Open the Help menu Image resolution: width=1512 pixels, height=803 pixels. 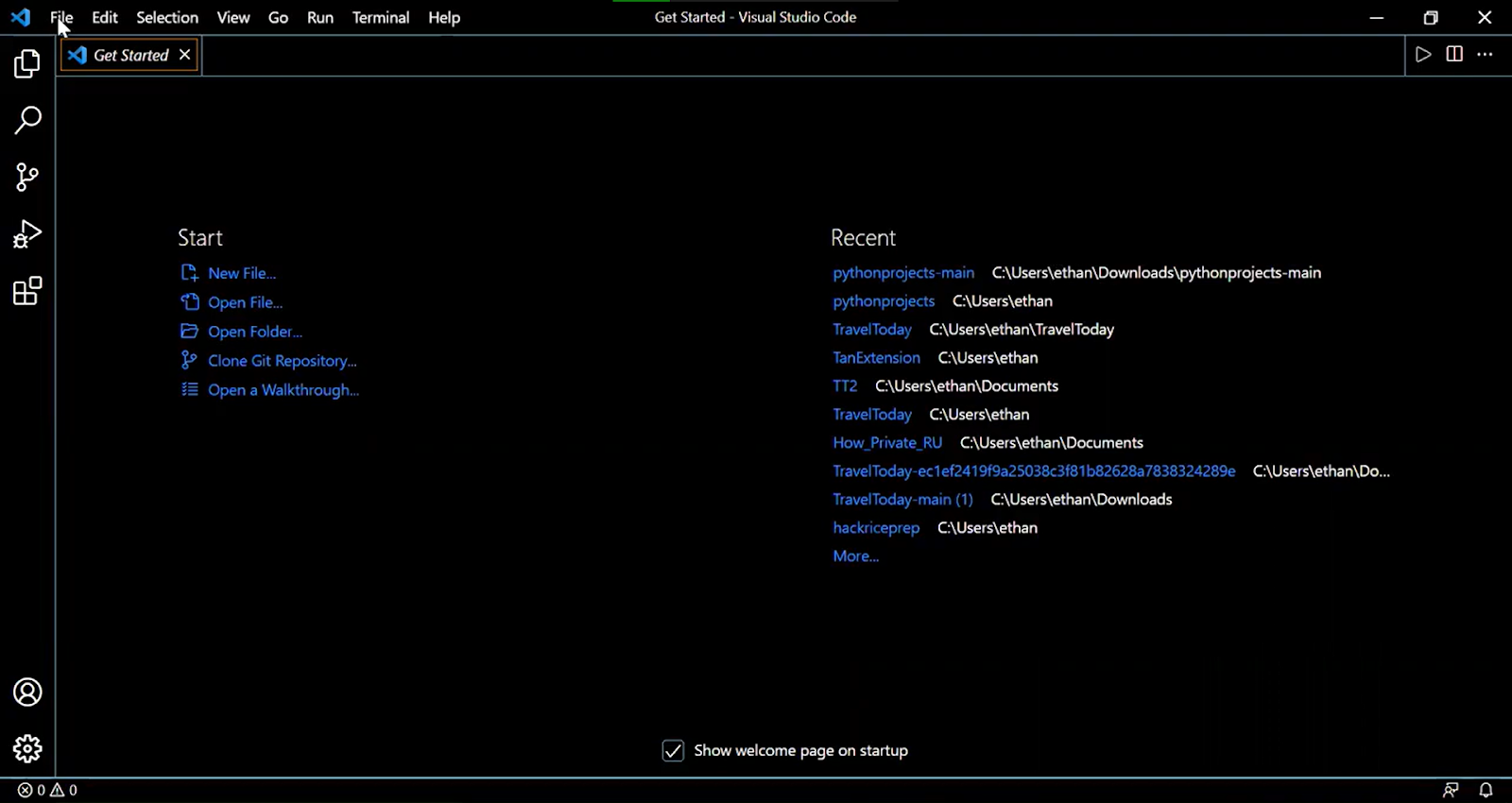[x=444, y=17]
